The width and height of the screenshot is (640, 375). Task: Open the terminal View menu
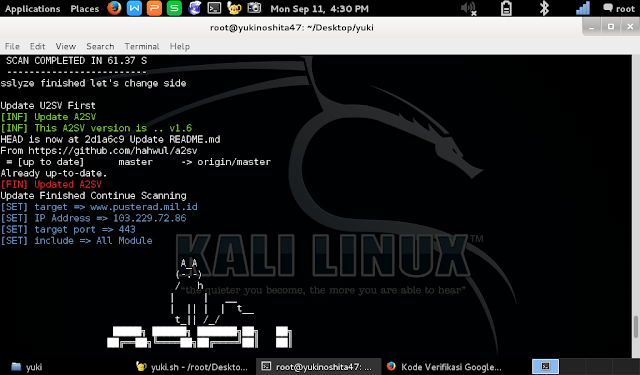(x=65, y=46)
